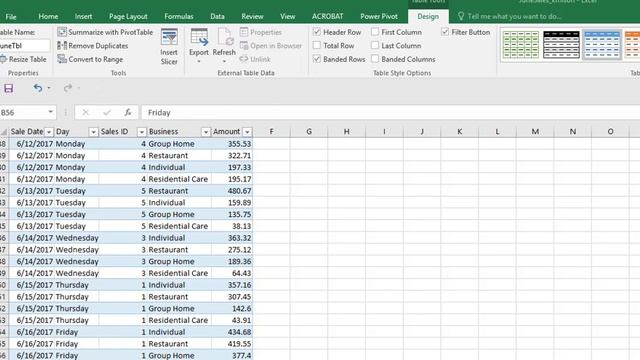Click the Cancel X icon in formula bar
640x360 pixels.
pos(85,112)
